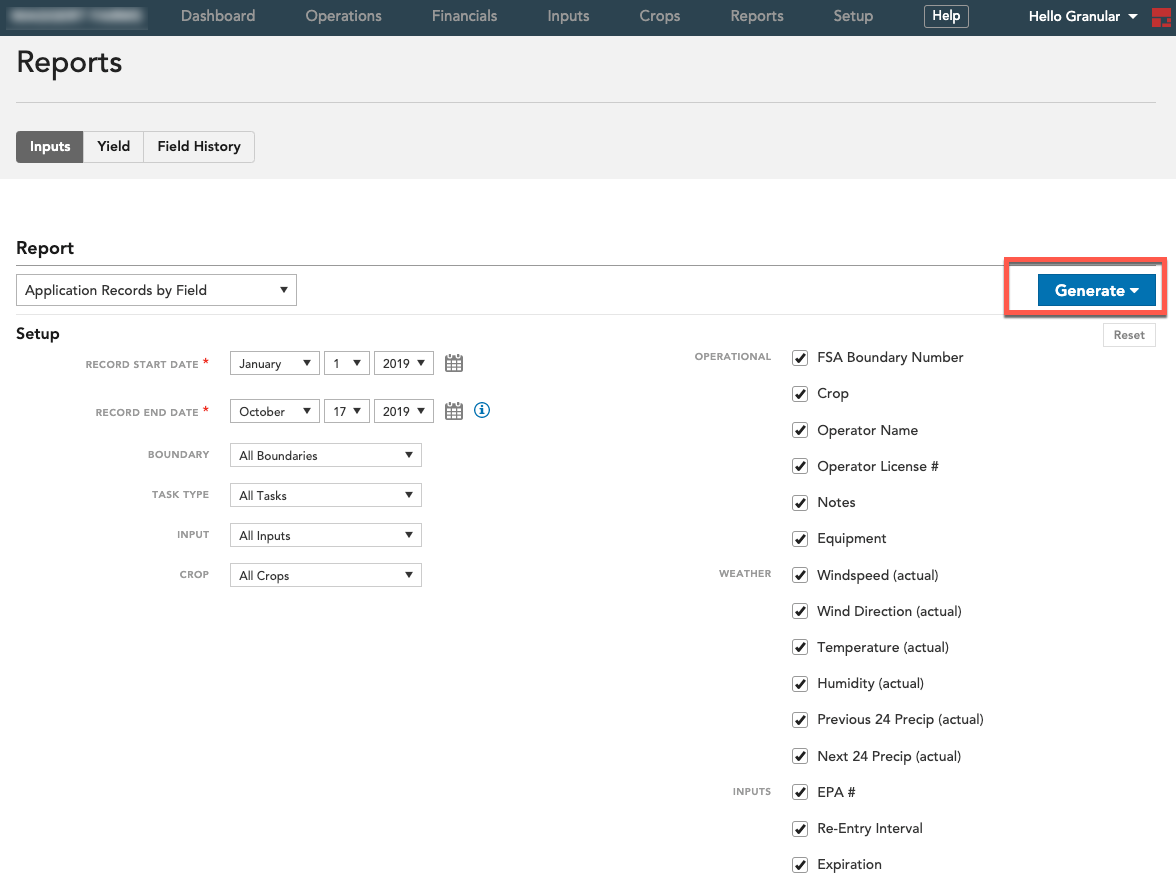Open the Financials menu in top navigation
This screenshot has height=888, width=1176.
click(464, 16)
